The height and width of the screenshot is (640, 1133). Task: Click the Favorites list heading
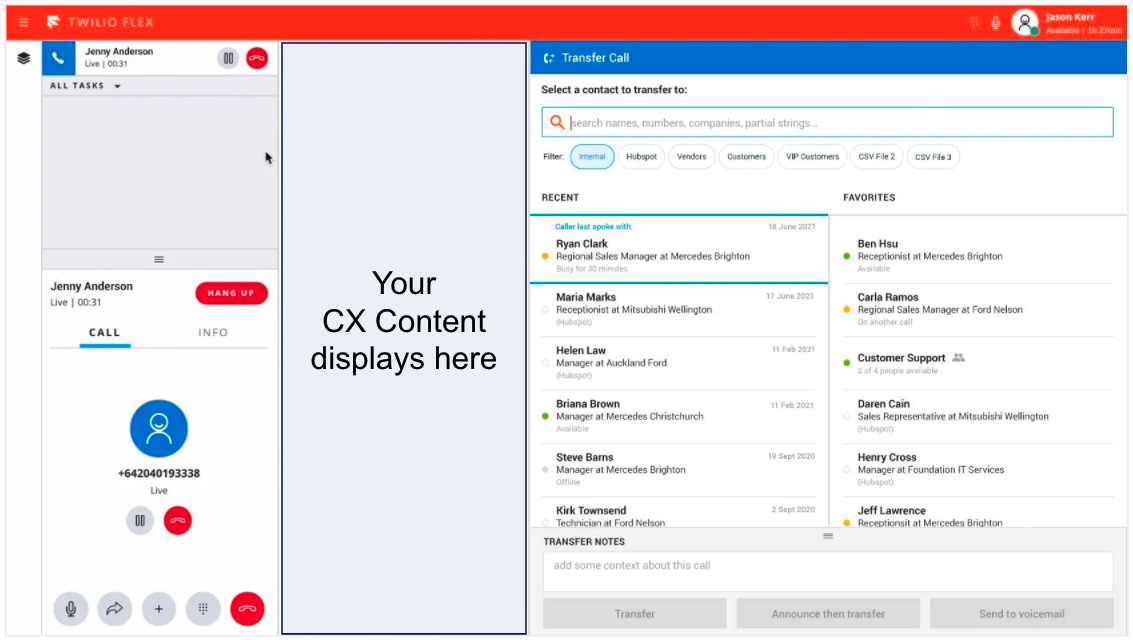click(869, 197)
